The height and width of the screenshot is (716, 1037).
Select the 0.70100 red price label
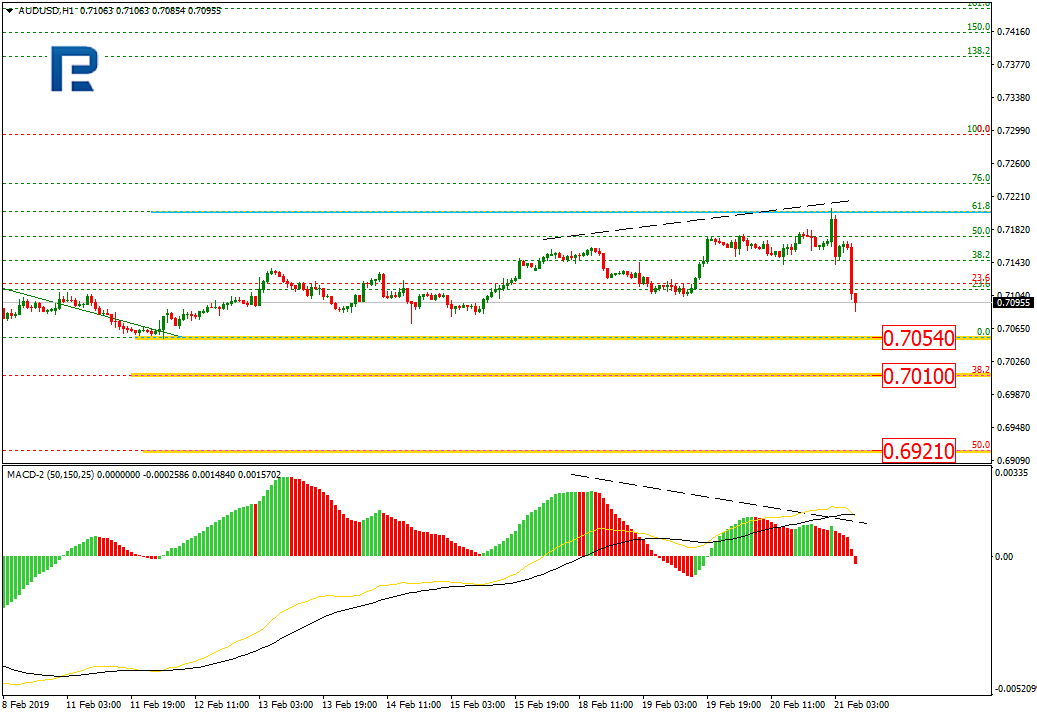[918, 376]
